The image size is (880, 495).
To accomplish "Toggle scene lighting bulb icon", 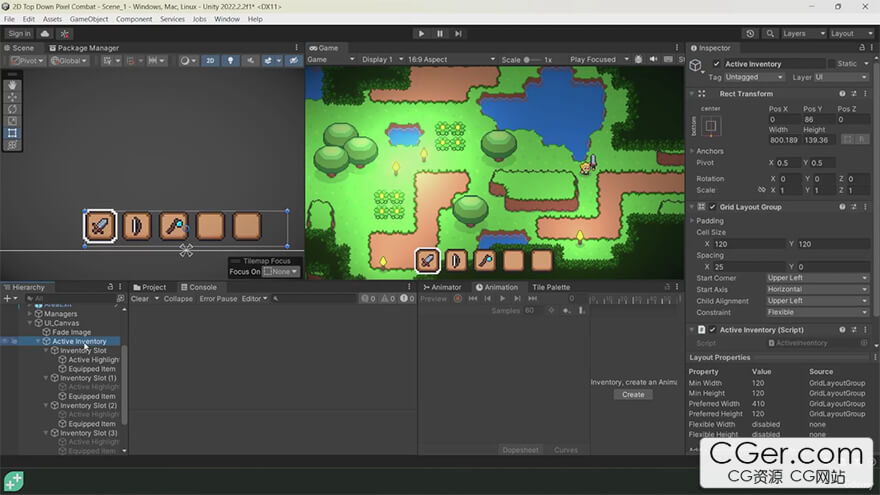I will [229, 61].
